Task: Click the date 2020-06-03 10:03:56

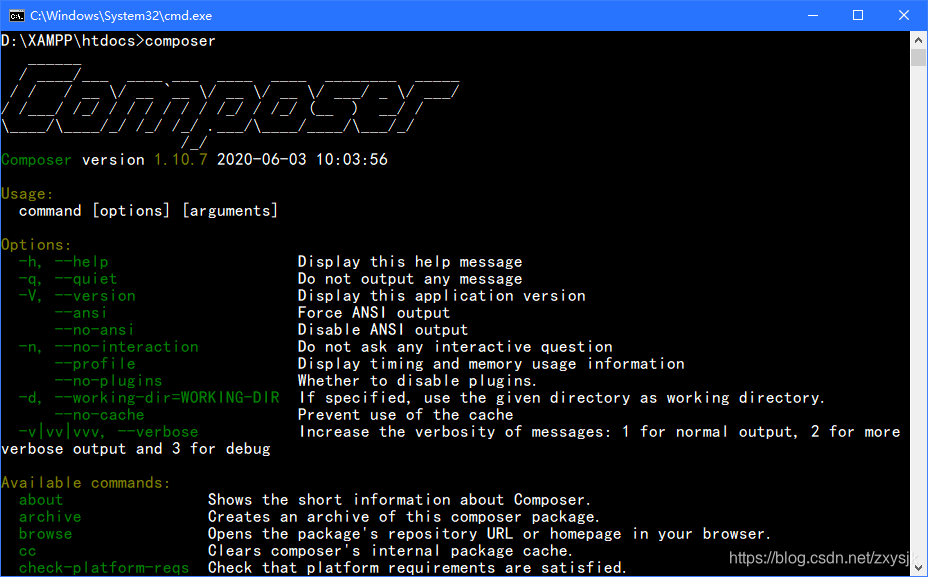Action: coord(302,160)
